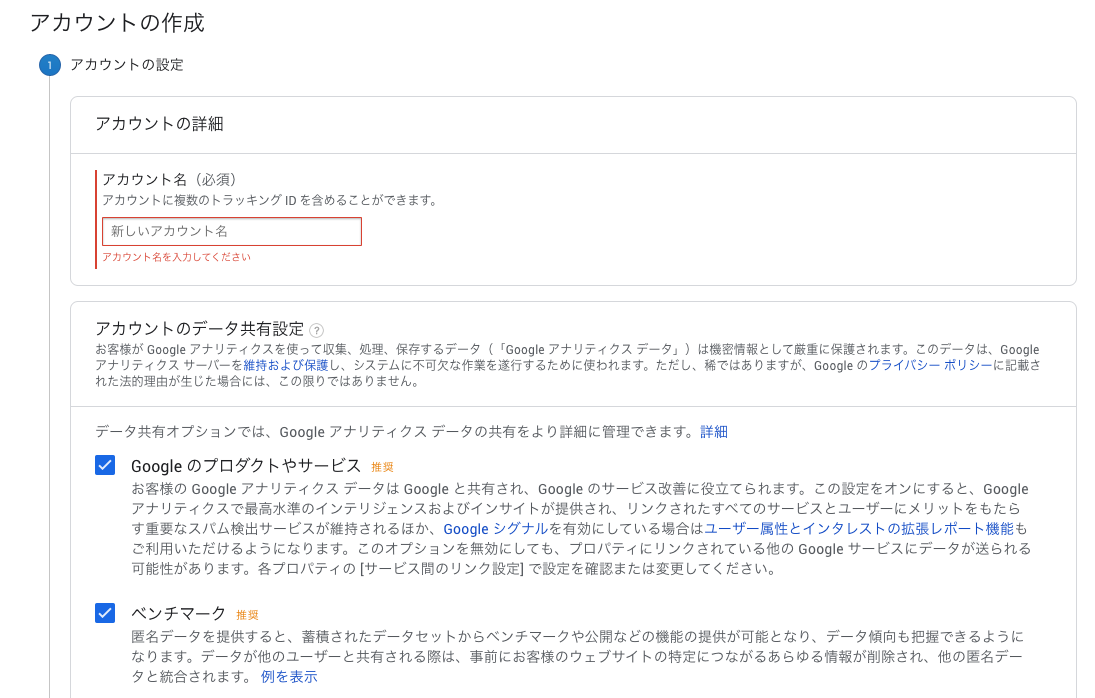The height and width of the screenshot is (698, 1095).
Task: Click the 例を表示 link
Action: point(289,676)
